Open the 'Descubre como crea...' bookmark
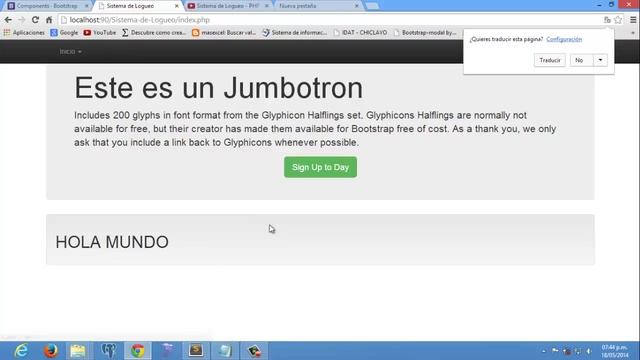Image resolution: width=640 pixels, height=360 pixels. [154, 32]
